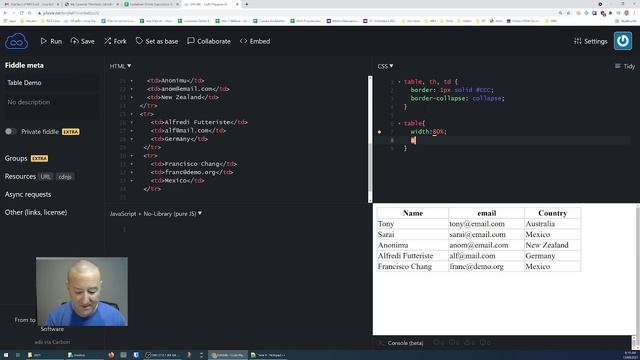Click the width 80% value in CSS
The height and width of the screenshot is (360, 640).
[x=439, y=131]
